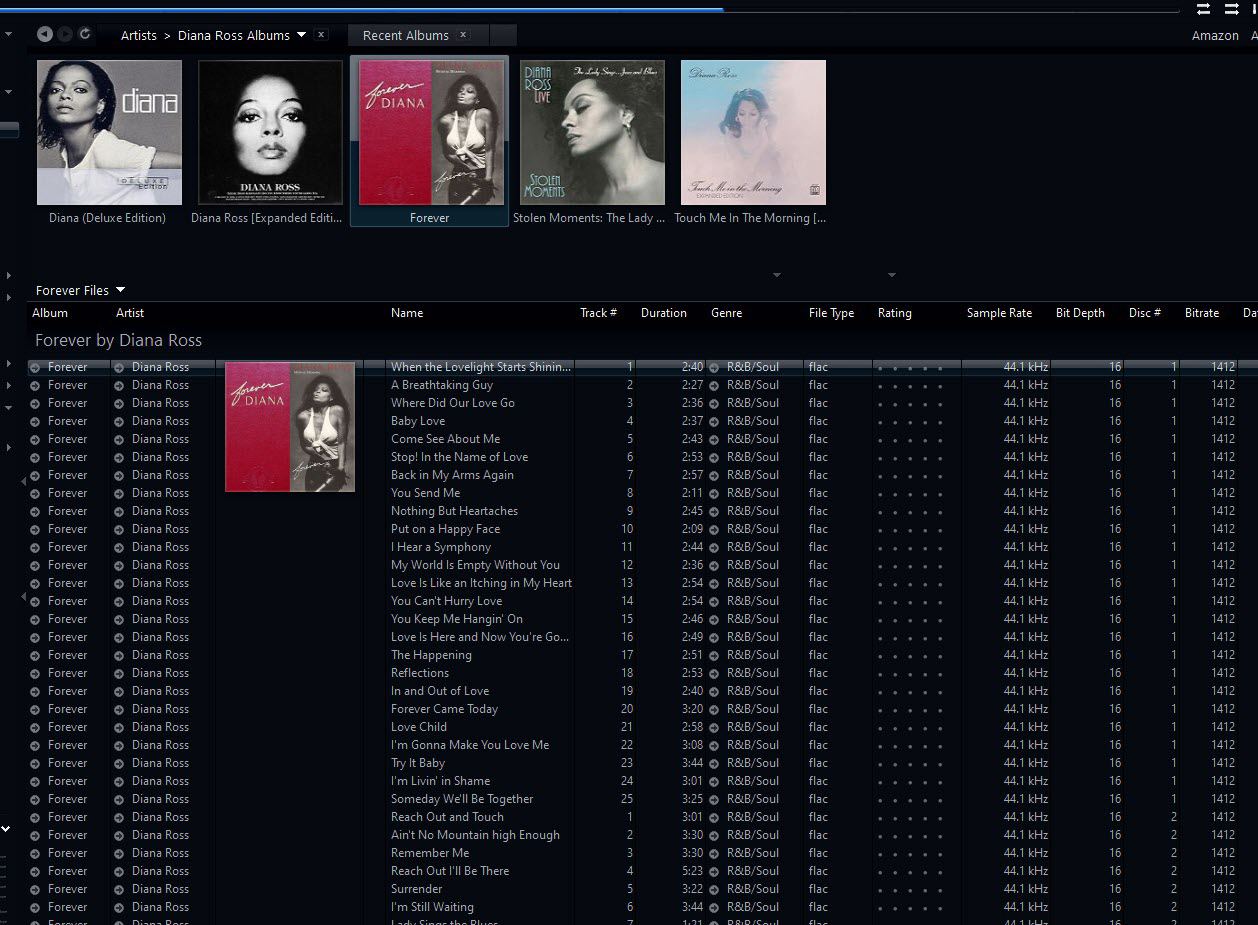
Task: Refresh the current view with reload icon
Action: (x=85, y=34)
